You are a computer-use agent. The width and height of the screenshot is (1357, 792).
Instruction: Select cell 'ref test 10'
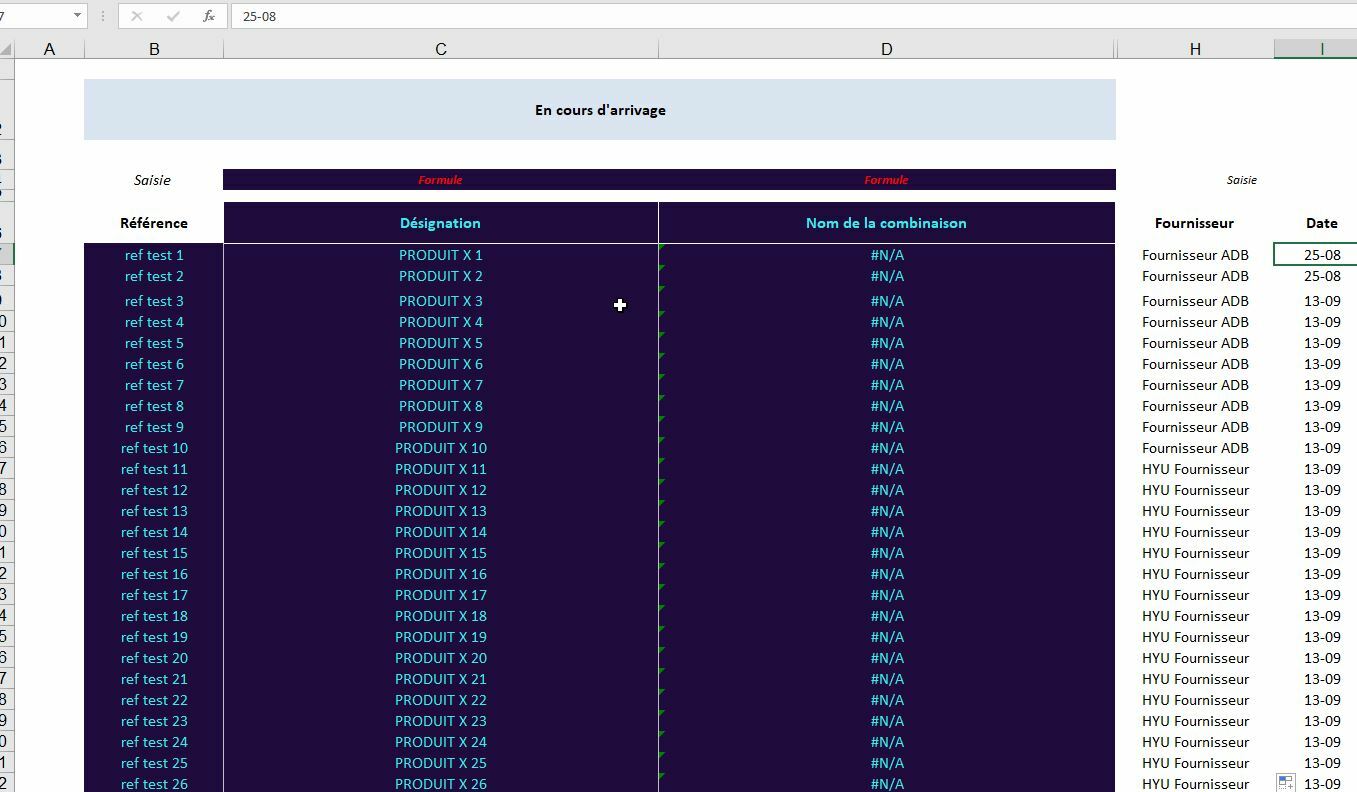click(154, 448)
